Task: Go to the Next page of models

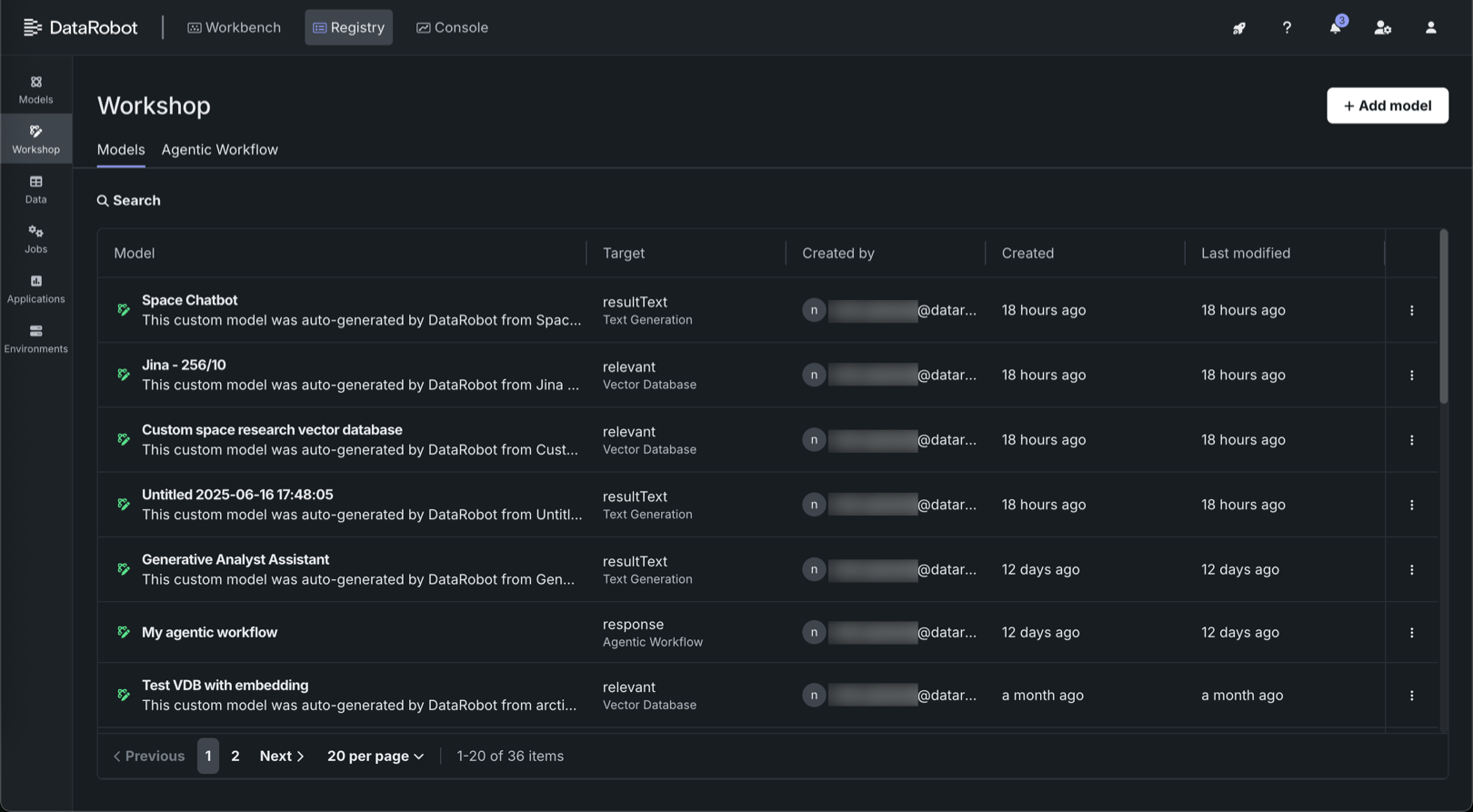Action: coord(281,757)
